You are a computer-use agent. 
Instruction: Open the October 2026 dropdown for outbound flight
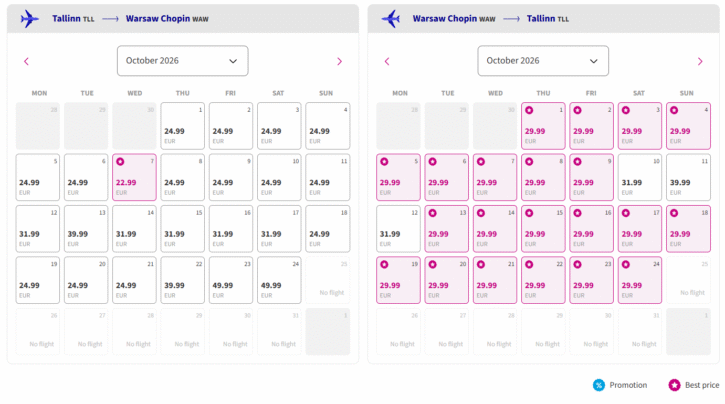point(182,61)
